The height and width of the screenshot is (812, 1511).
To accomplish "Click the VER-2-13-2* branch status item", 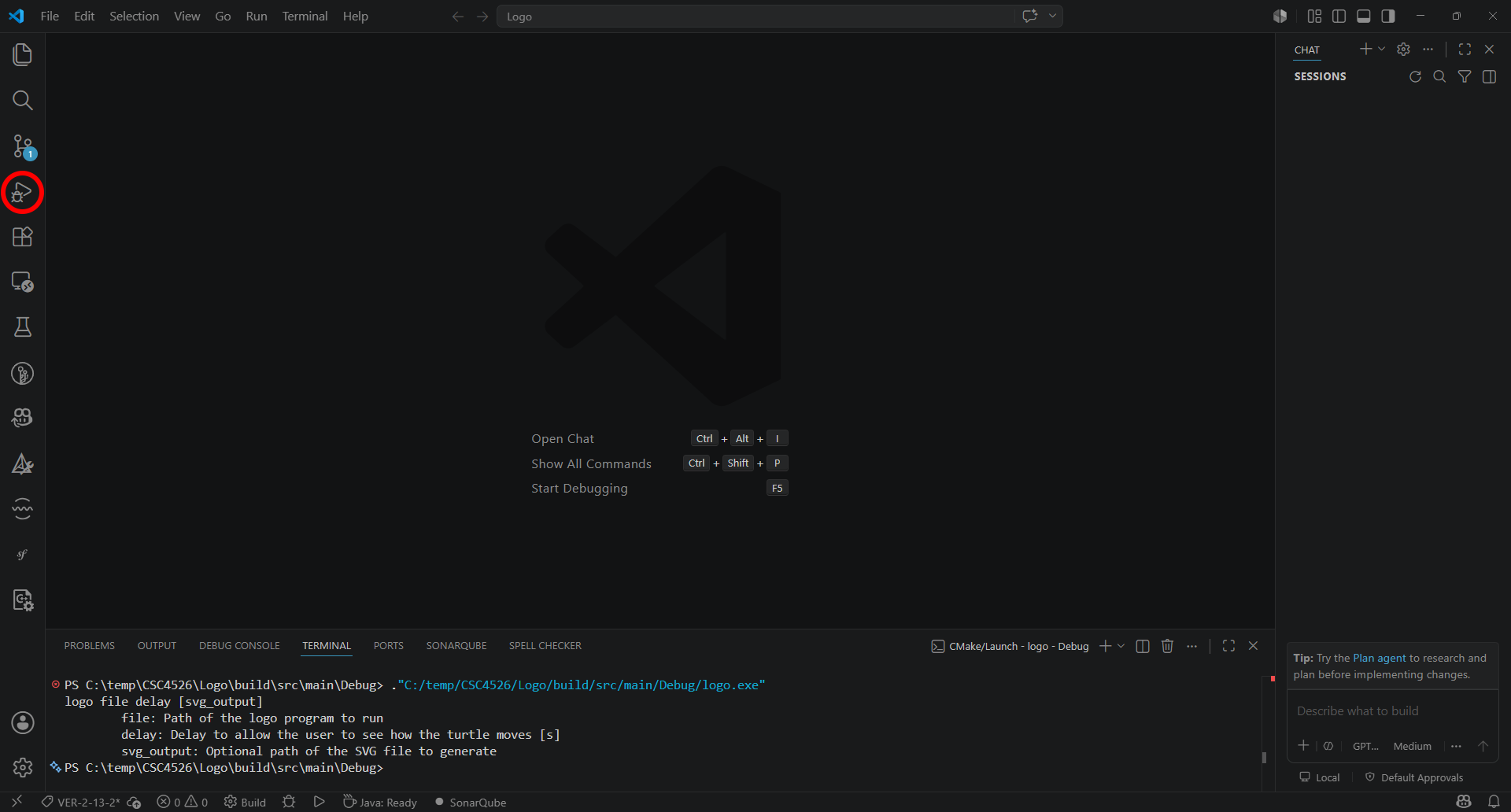I will pyautogui.click(x=80, y=802).
